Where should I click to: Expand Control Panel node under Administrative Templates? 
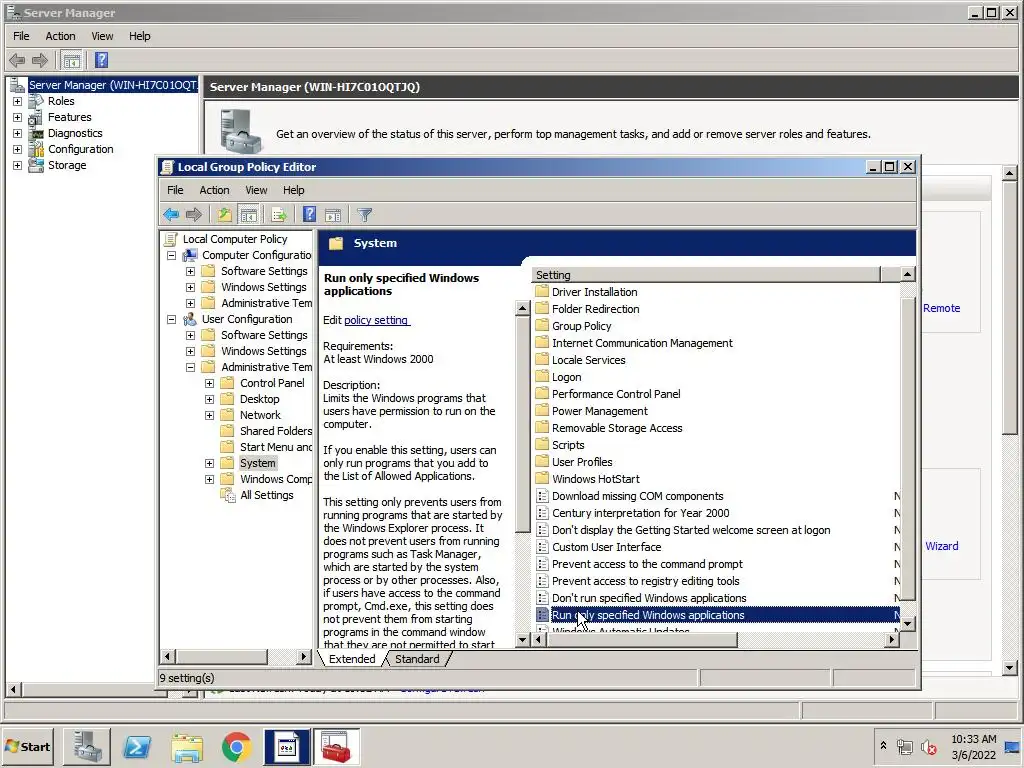click(x=209, y=383)
